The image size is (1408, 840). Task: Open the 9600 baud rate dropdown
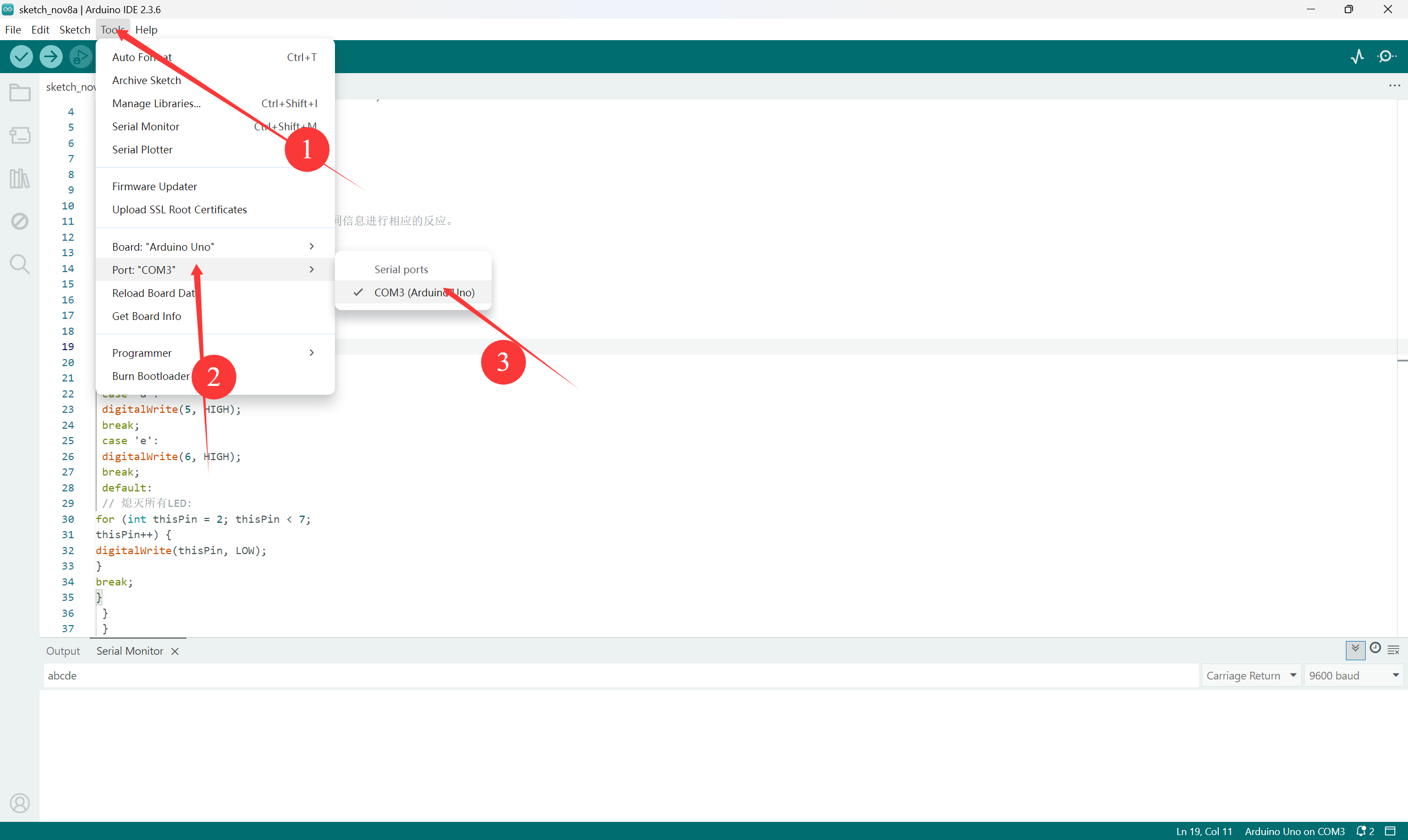[x=1353, y=676]
